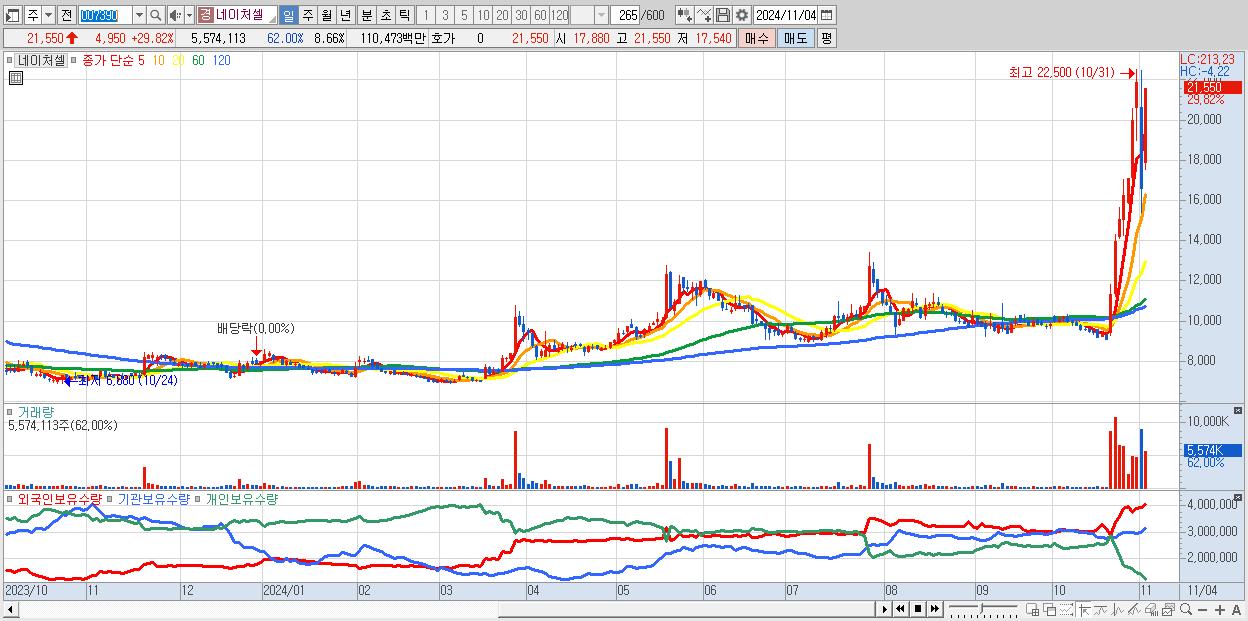Screen dimensions: 1248x621
Task: Click the stop button in bottom bar
Action: pos(918,609)
